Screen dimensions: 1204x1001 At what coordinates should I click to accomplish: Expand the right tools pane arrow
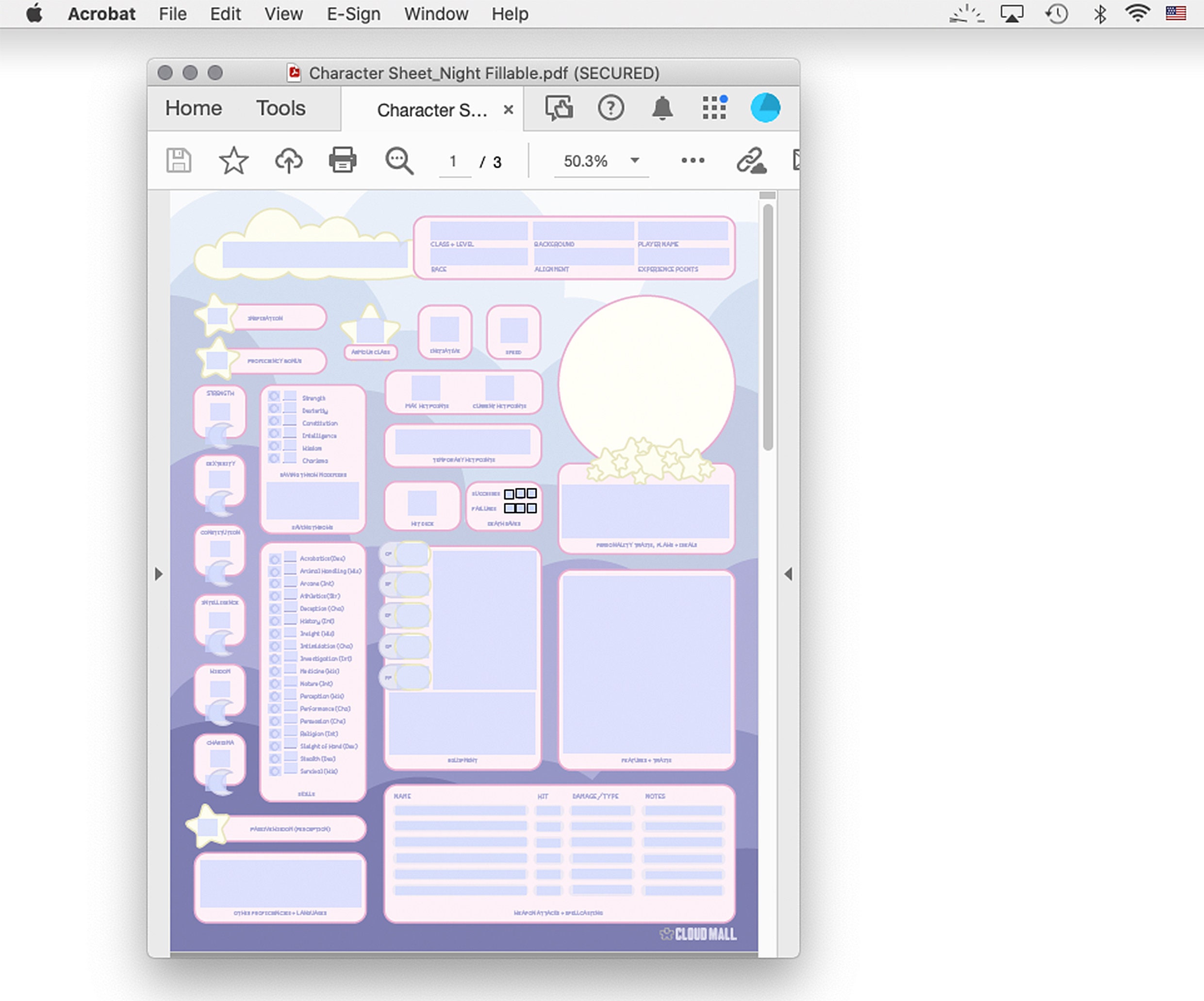[789, 574]
